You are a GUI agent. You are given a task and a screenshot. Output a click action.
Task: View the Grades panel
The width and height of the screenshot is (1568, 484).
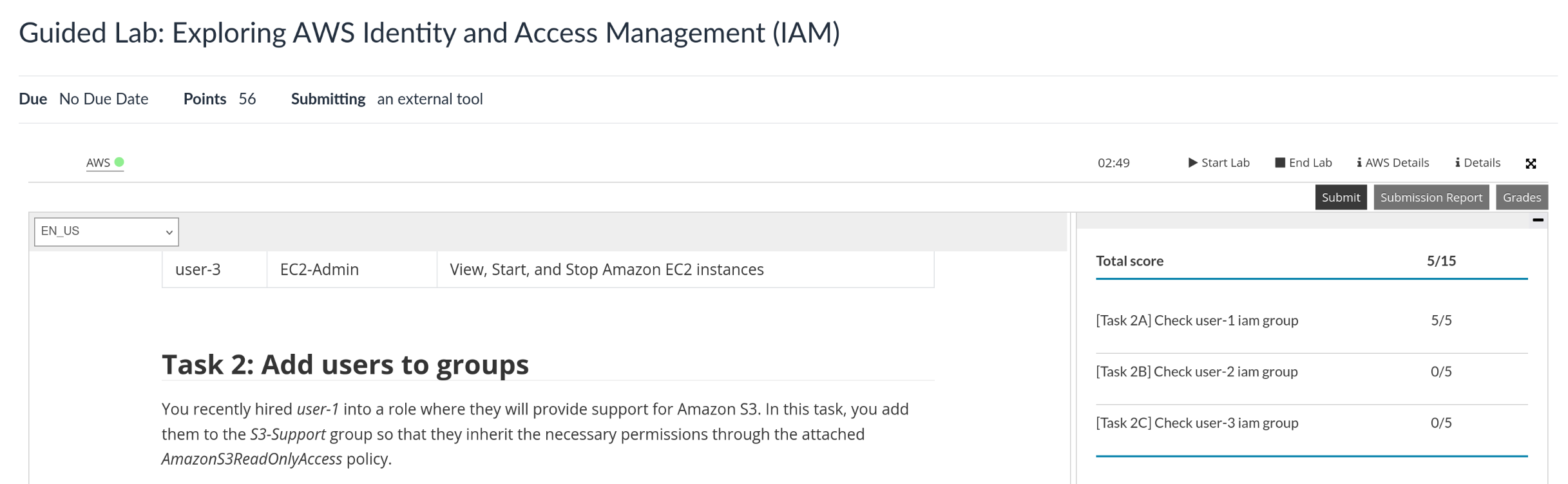click(1522, 198)
